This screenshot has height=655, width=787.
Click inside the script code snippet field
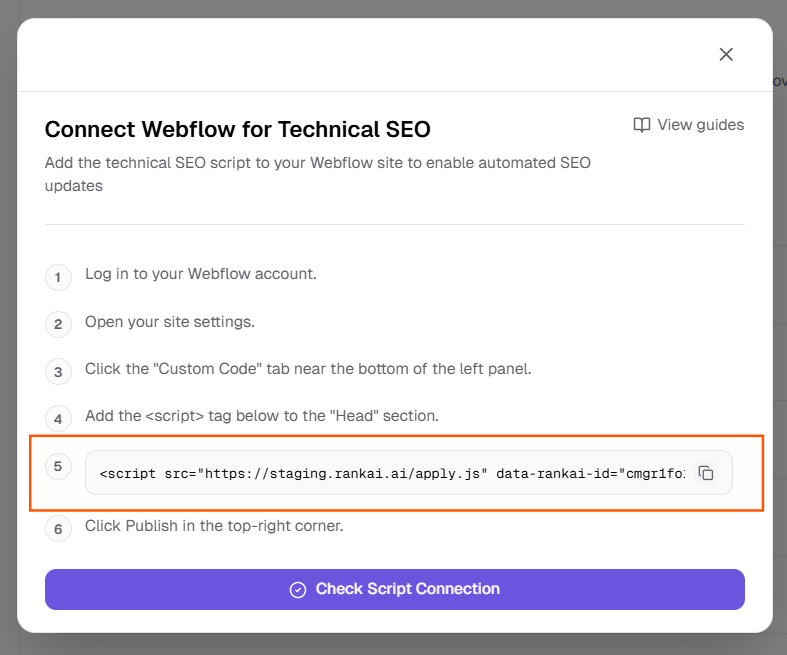tap(392, 473)
